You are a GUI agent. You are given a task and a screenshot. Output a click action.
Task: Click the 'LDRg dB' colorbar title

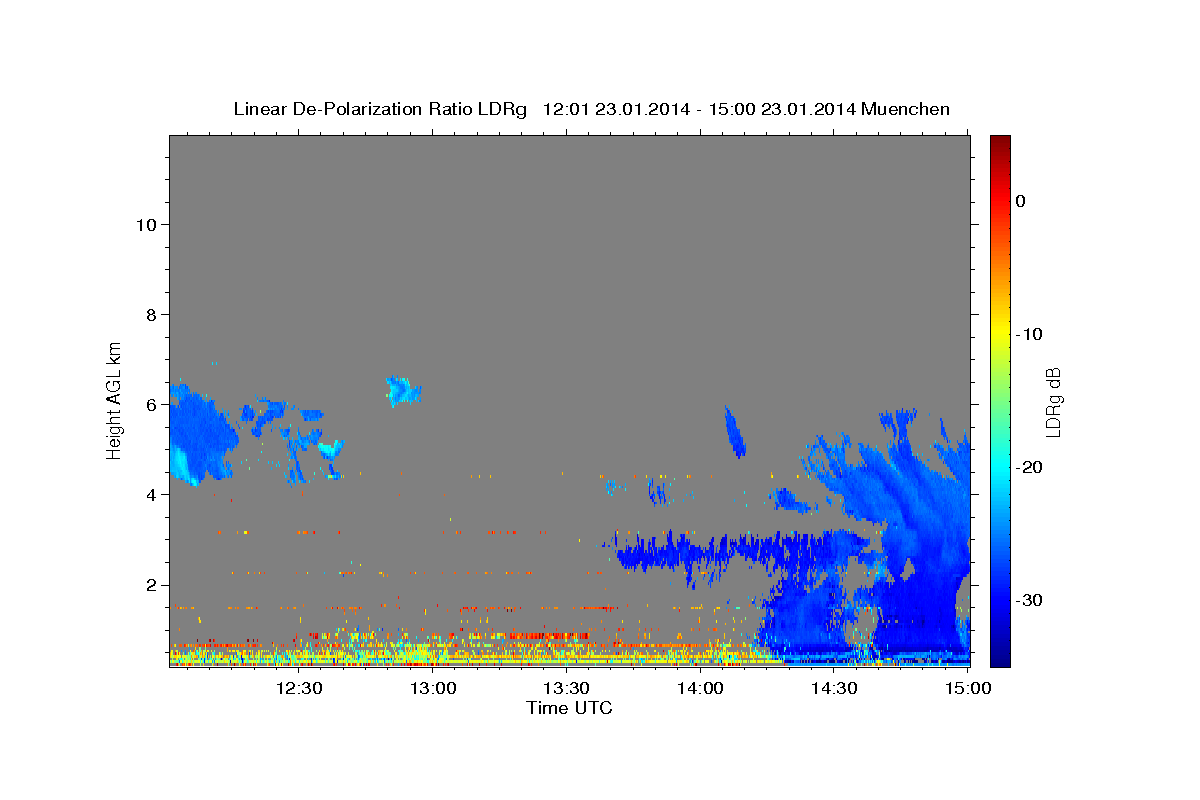[x=1053, y=401]
